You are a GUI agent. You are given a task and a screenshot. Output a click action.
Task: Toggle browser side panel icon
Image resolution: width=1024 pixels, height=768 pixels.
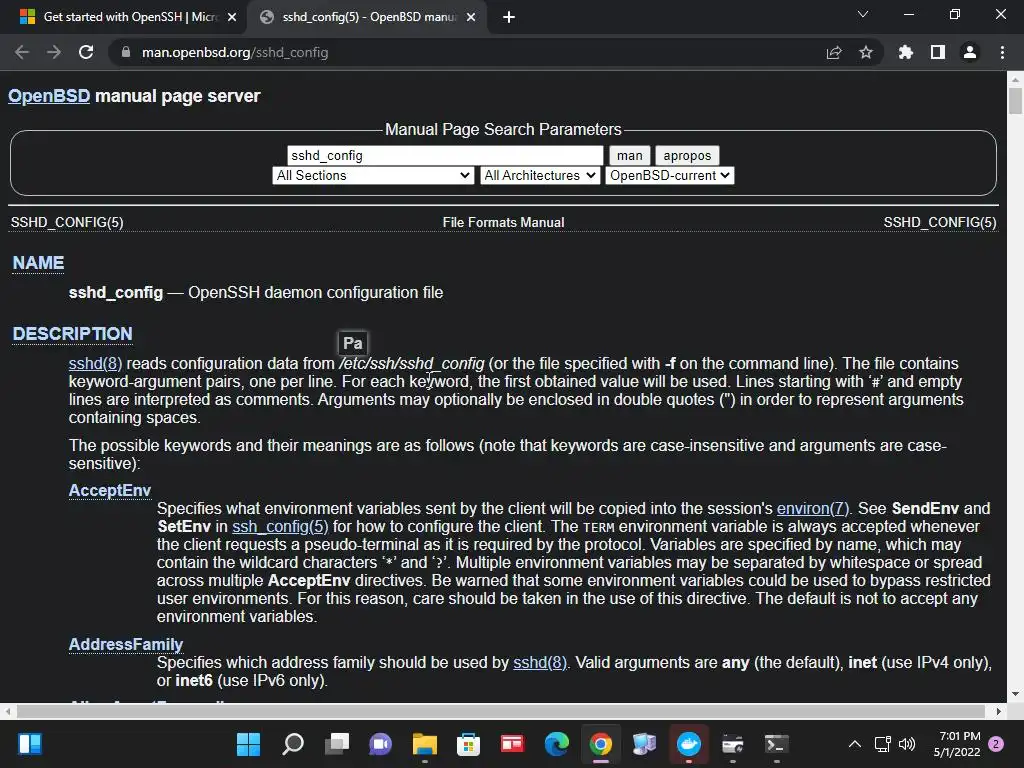938,52
